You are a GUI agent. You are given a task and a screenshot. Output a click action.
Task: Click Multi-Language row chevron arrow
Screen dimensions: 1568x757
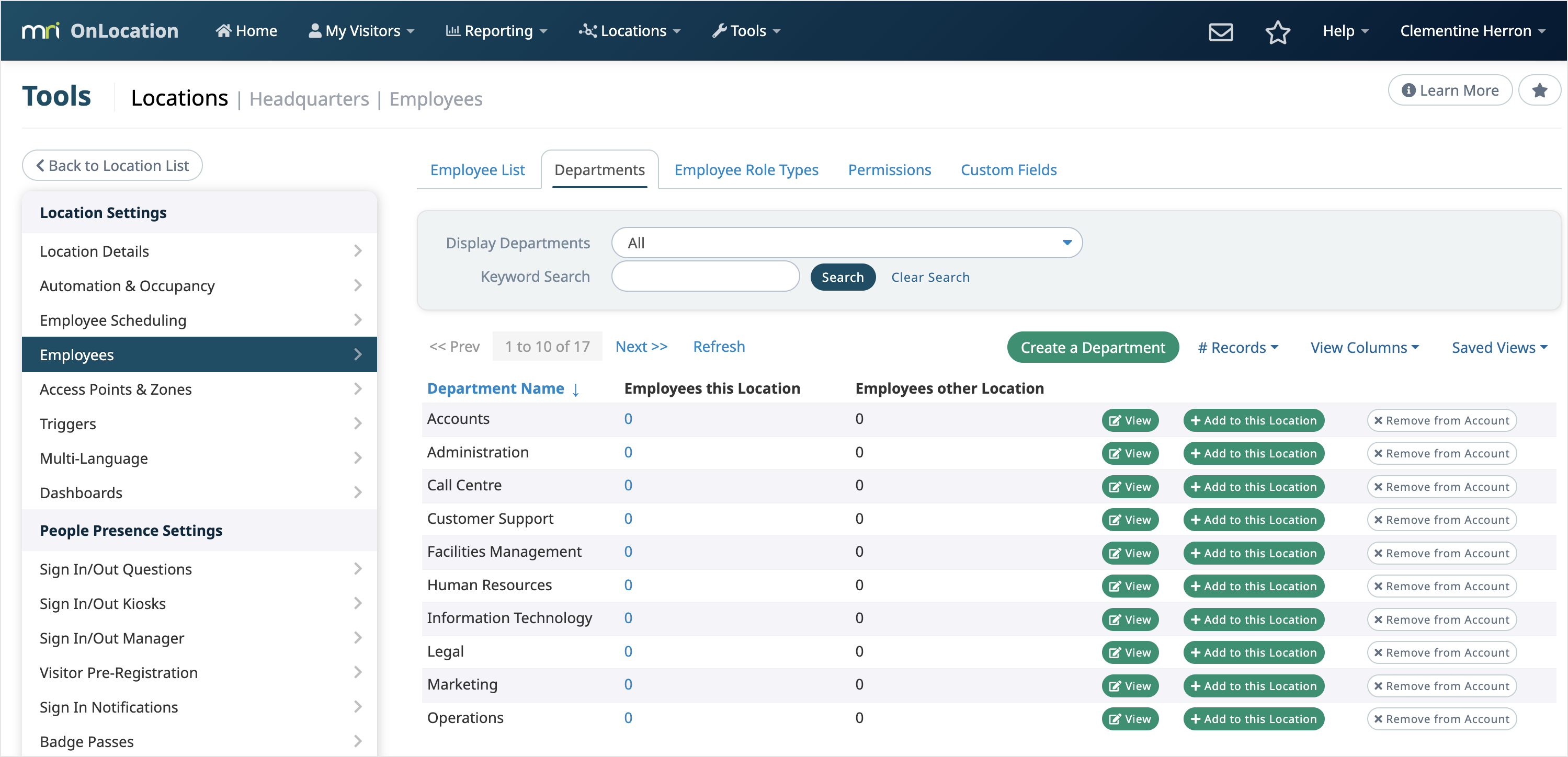pos(358,457)
